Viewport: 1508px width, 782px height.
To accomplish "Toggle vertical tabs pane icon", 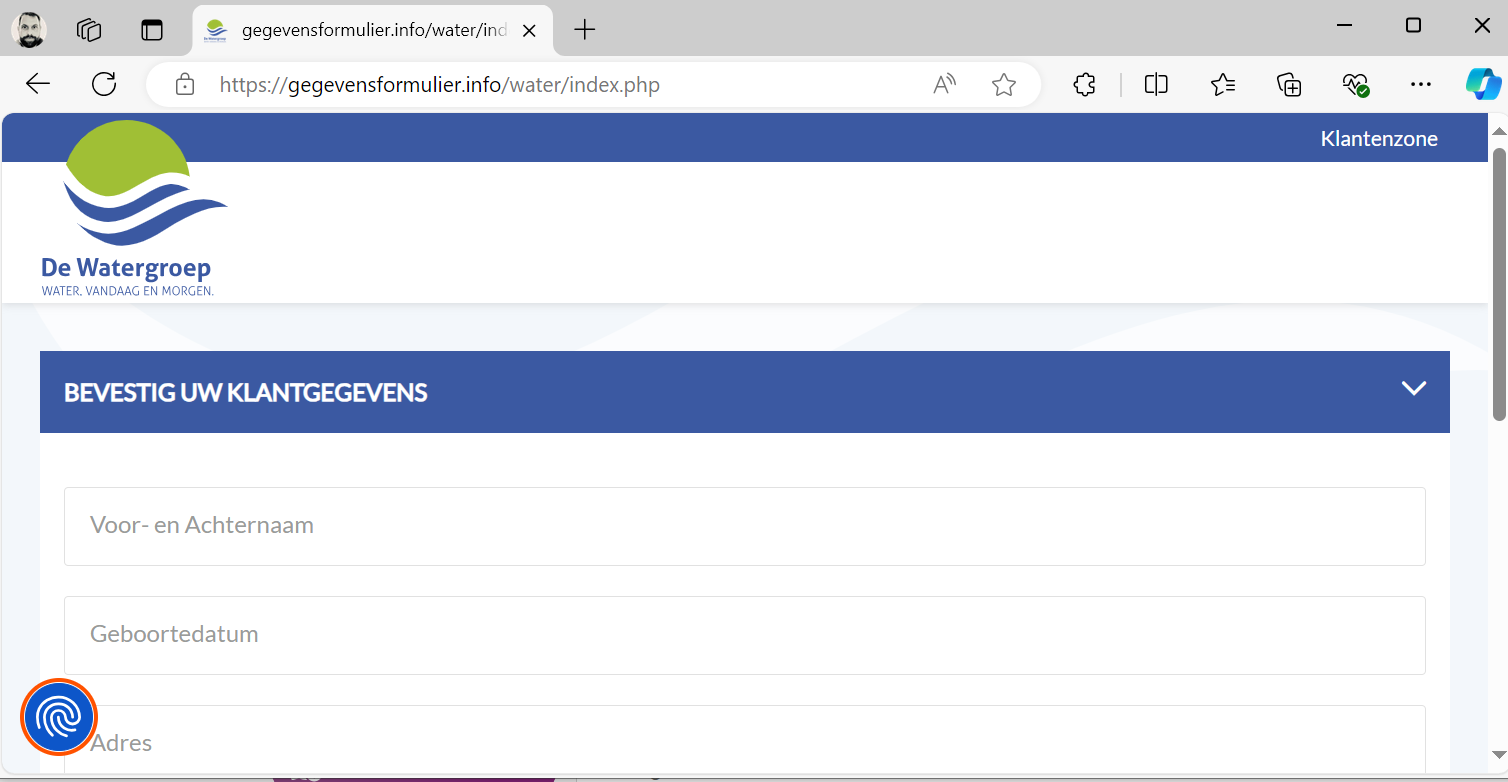I will (152, 30).
